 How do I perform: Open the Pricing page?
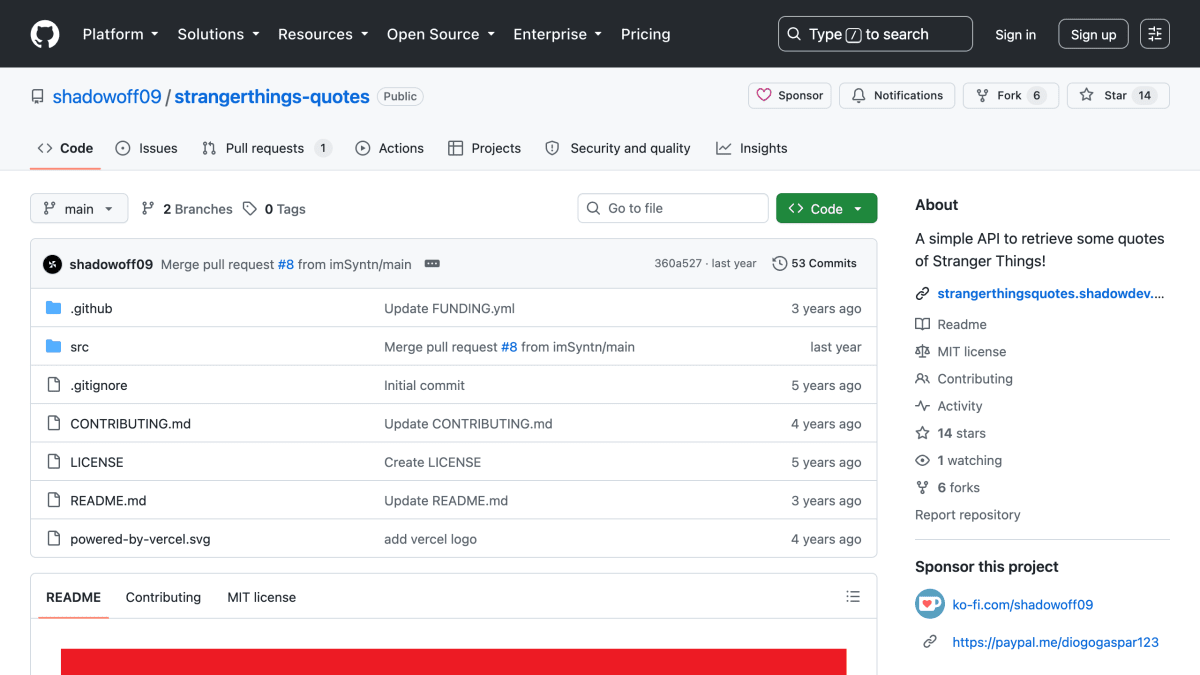645,34
